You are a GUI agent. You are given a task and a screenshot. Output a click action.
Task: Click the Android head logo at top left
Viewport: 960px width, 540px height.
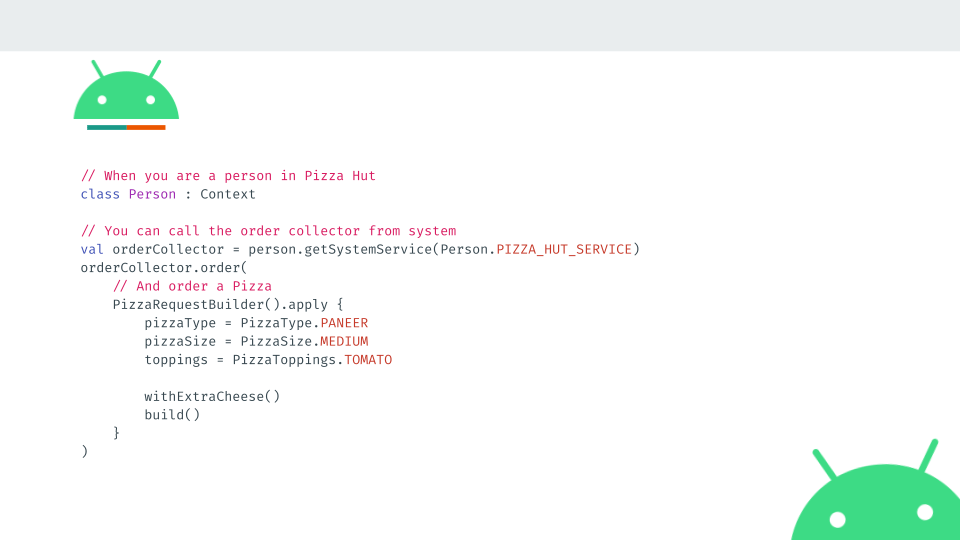(x=126, y=90)
